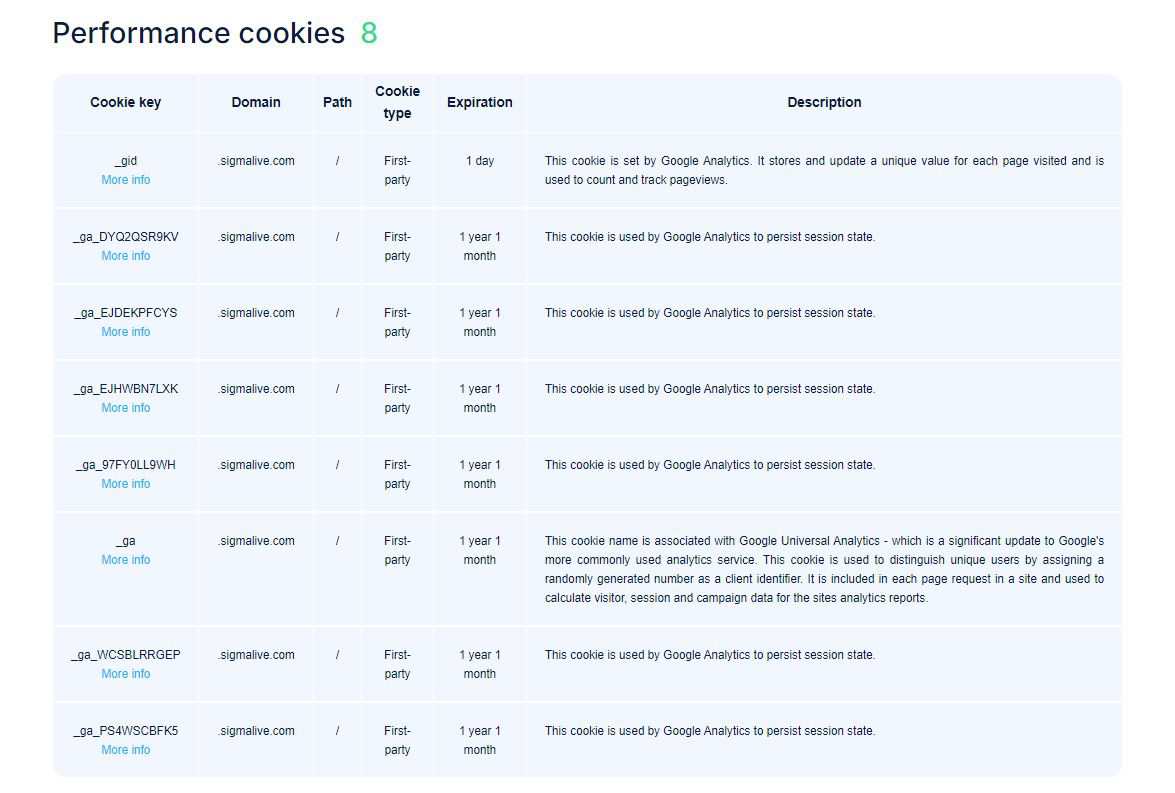
Task: View More info for _ga_97FY0LL9WH
Action: (125, 484)
